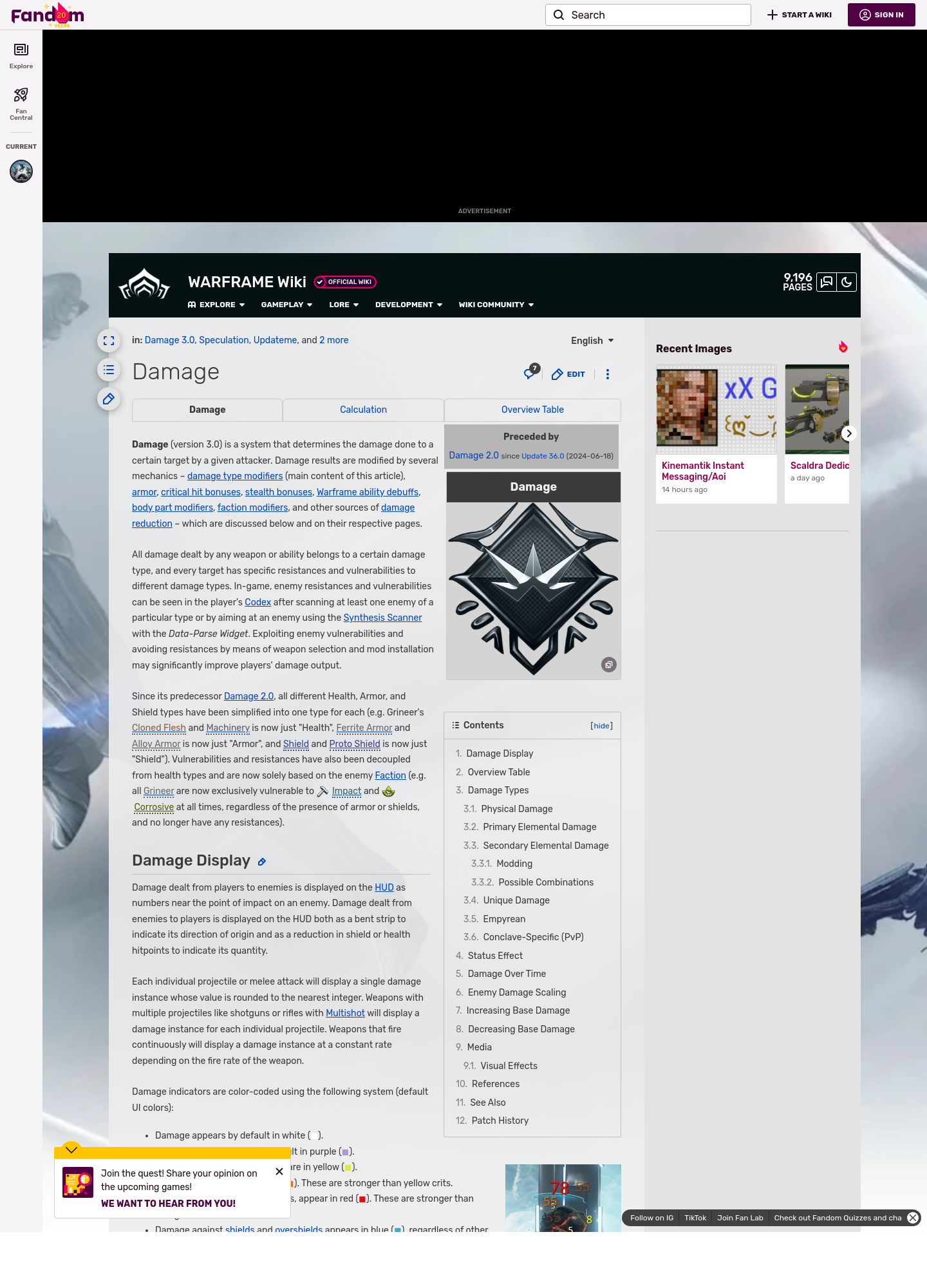Switch to the Overview Table tab
The height and width of the screenshot is (1288, 927).
coord(532,410)
